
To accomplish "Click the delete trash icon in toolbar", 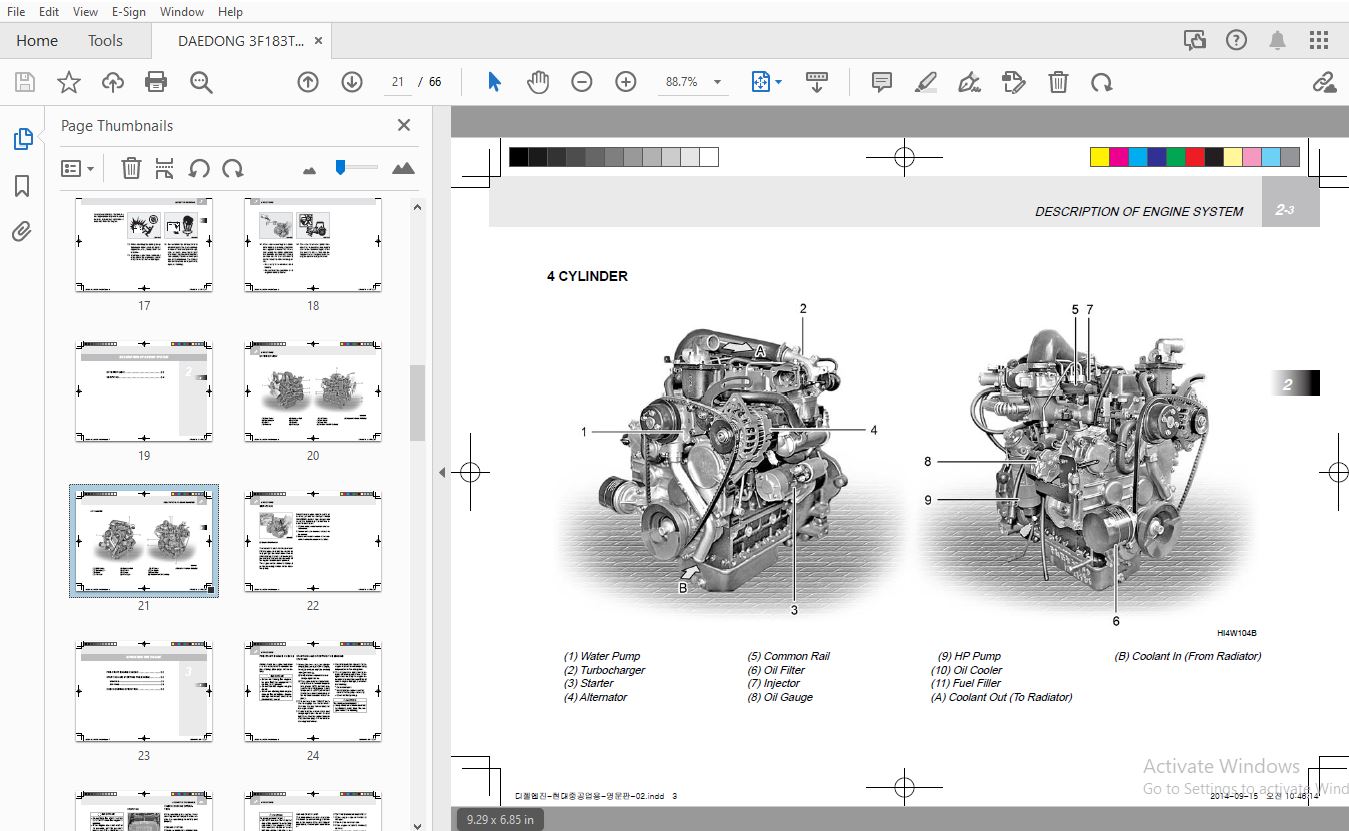I will [x=1058, y=82].
